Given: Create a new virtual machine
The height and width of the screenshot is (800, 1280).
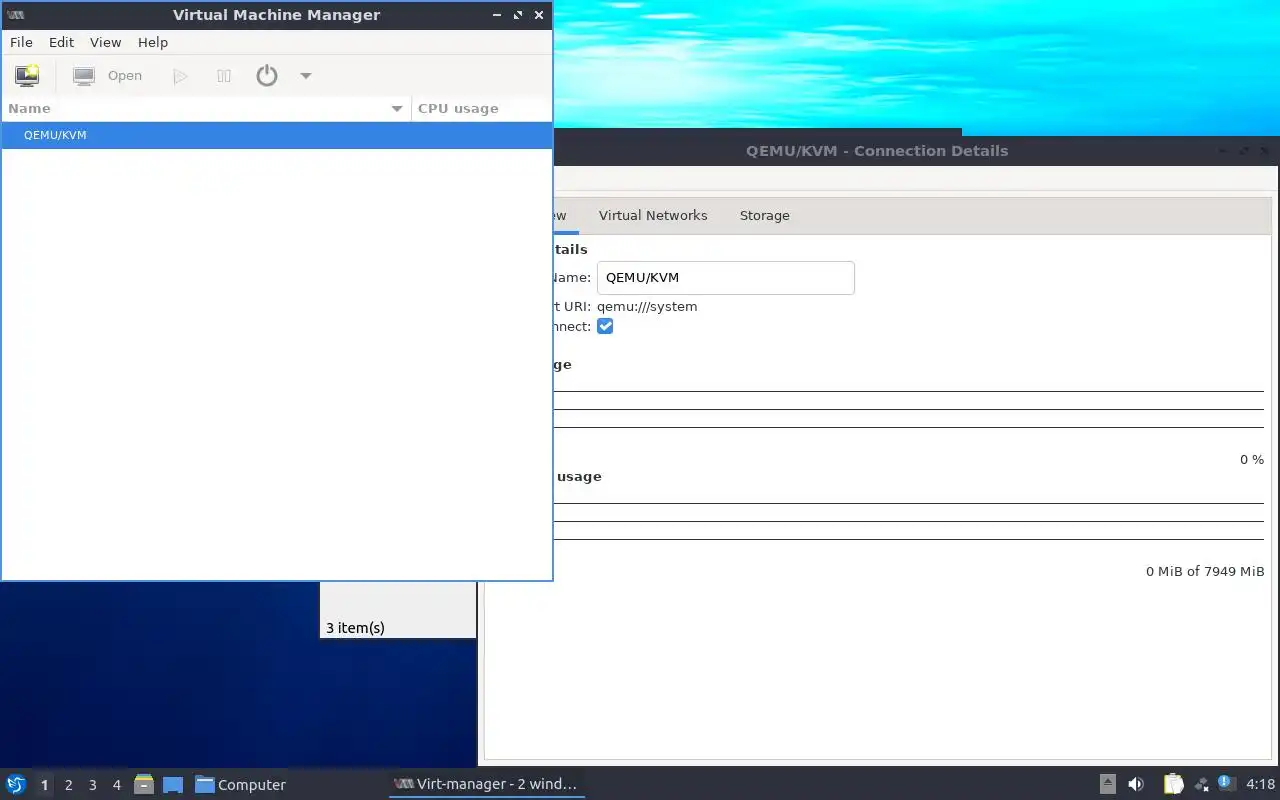Looking at the screenshot, I should [27, 76].
